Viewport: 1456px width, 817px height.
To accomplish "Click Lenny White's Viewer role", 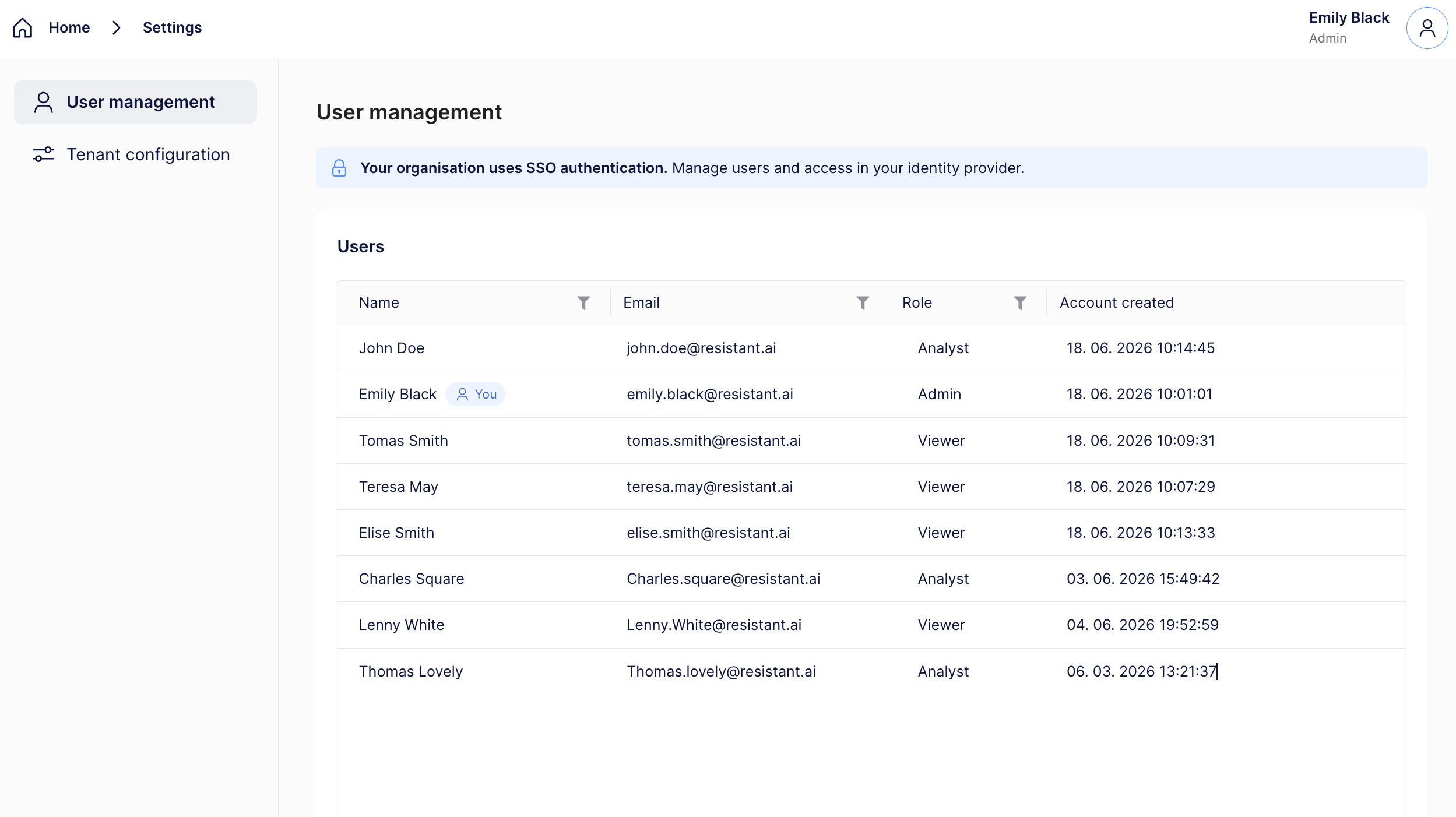I will pyautogui.click(x=941, y=625).
